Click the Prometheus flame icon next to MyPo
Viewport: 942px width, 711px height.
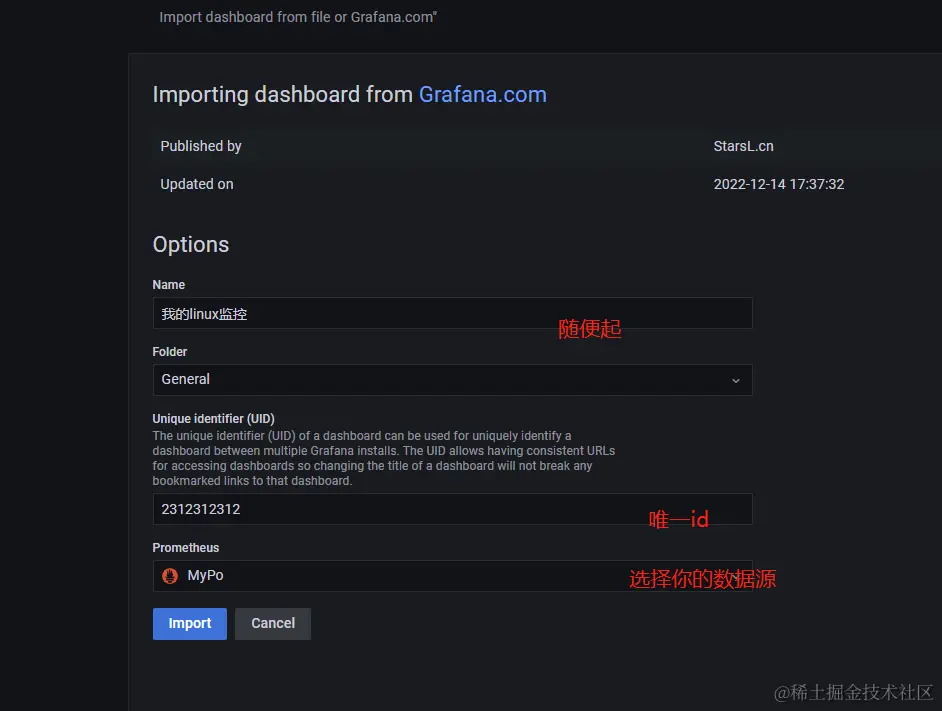point(170,576)
